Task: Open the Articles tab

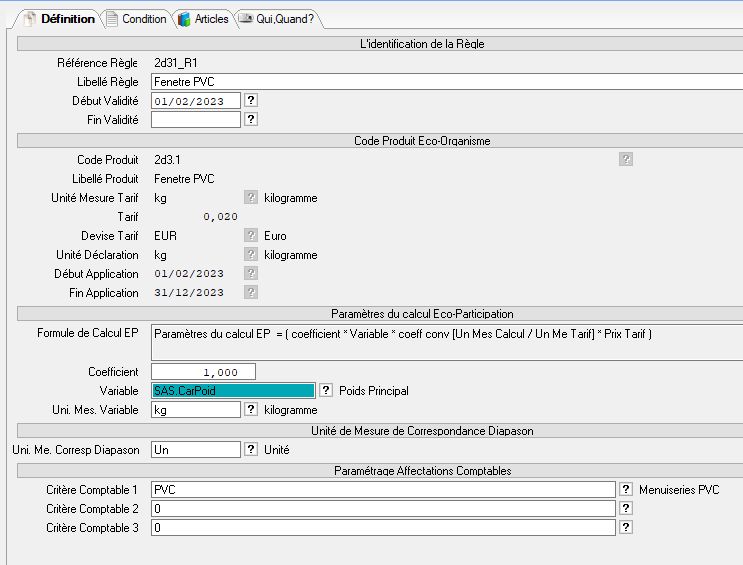Action: 204,19
